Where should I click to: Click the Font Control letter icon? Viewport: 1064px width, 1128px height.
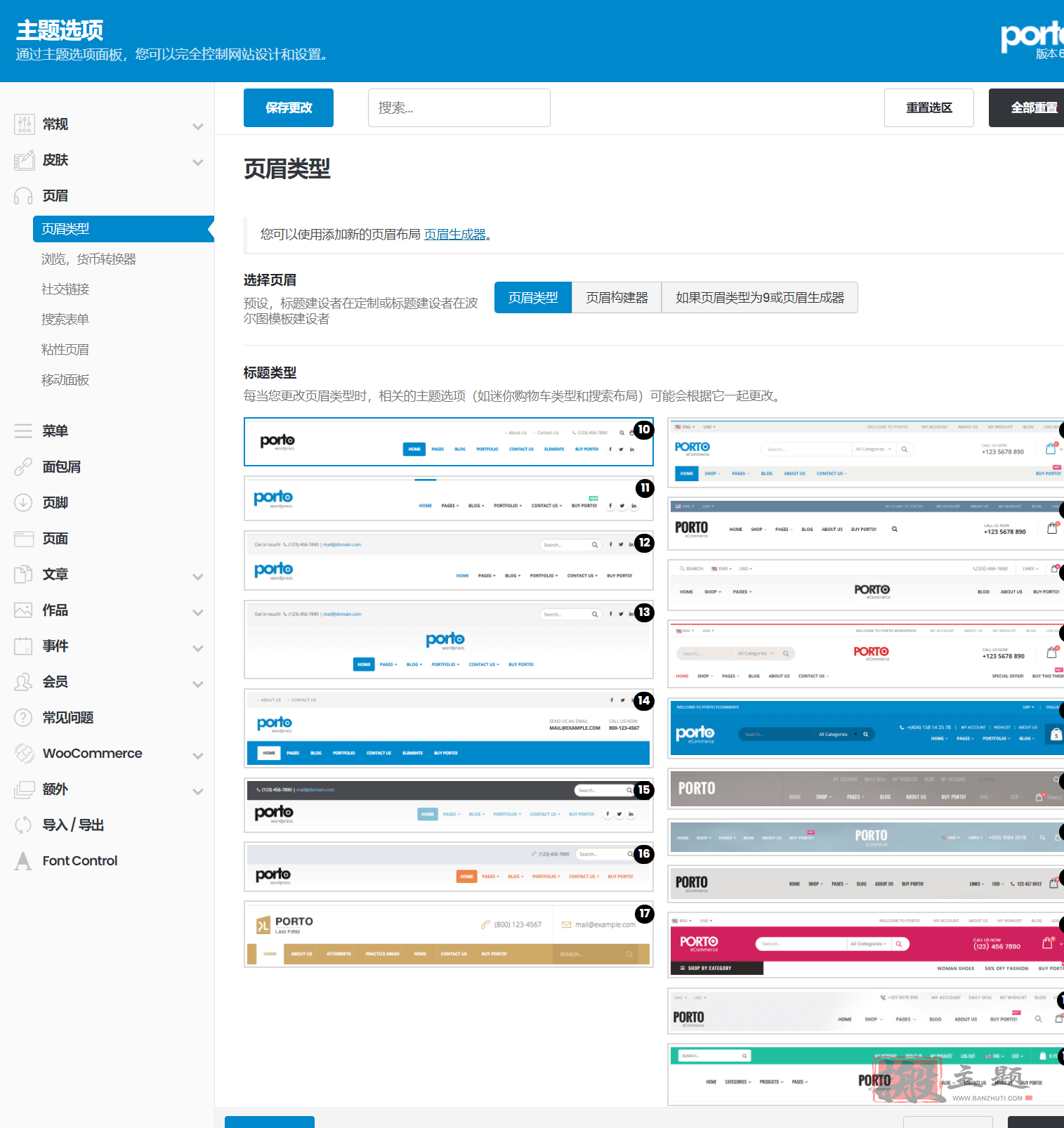(24, 860)
